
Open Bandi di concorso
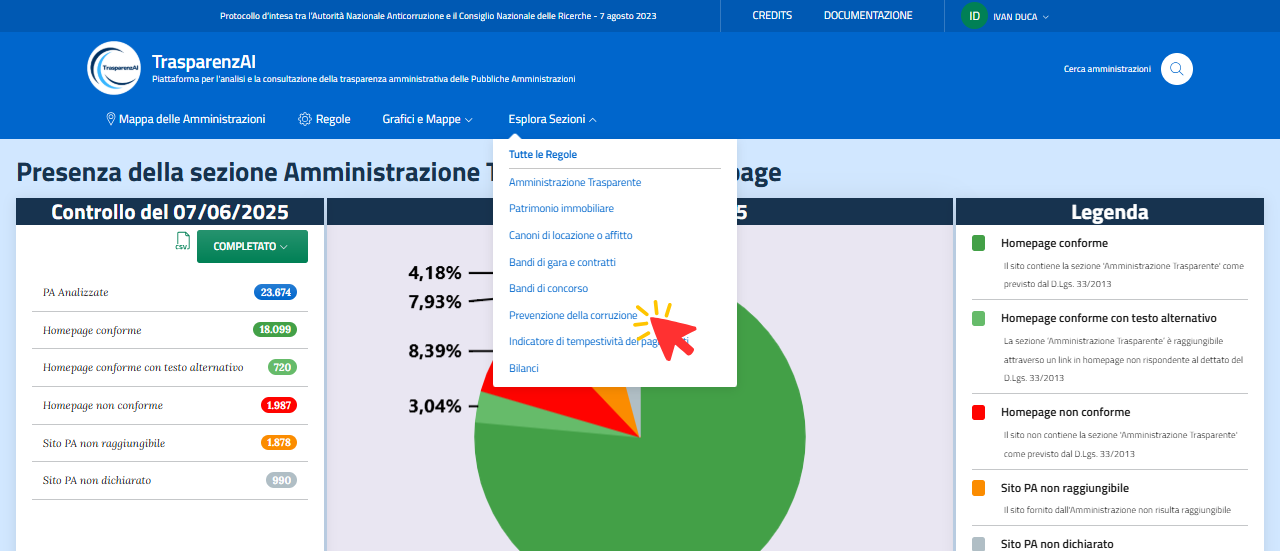(x=548, y=288)
